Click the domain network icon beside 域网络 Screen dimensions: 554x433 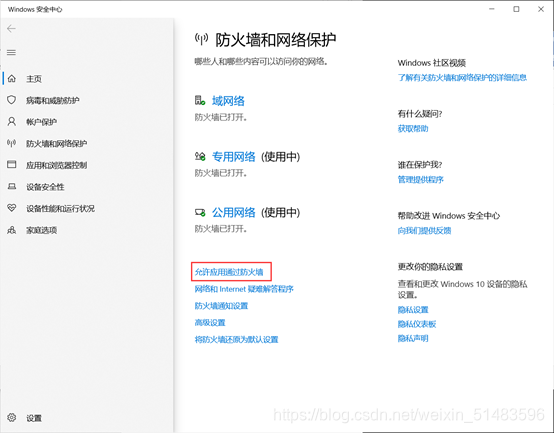coord(200,100)
